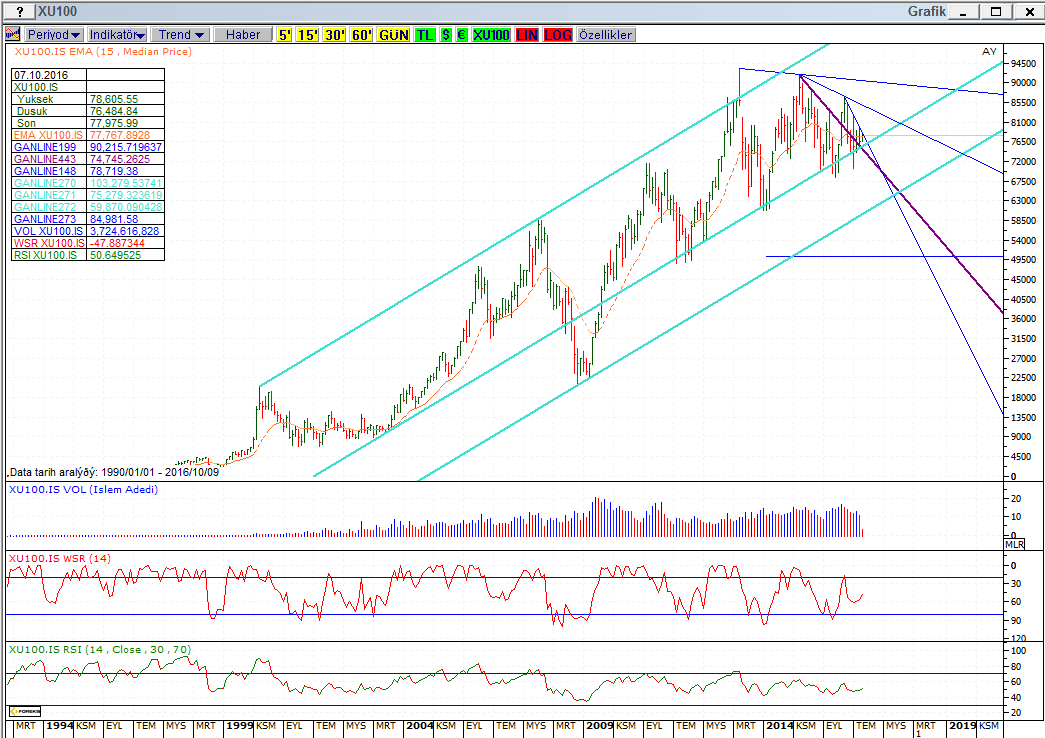This screenshot has height=738, width=1045.
Task: Click the chart icon at toolbar start
Action: pos(12,34)
